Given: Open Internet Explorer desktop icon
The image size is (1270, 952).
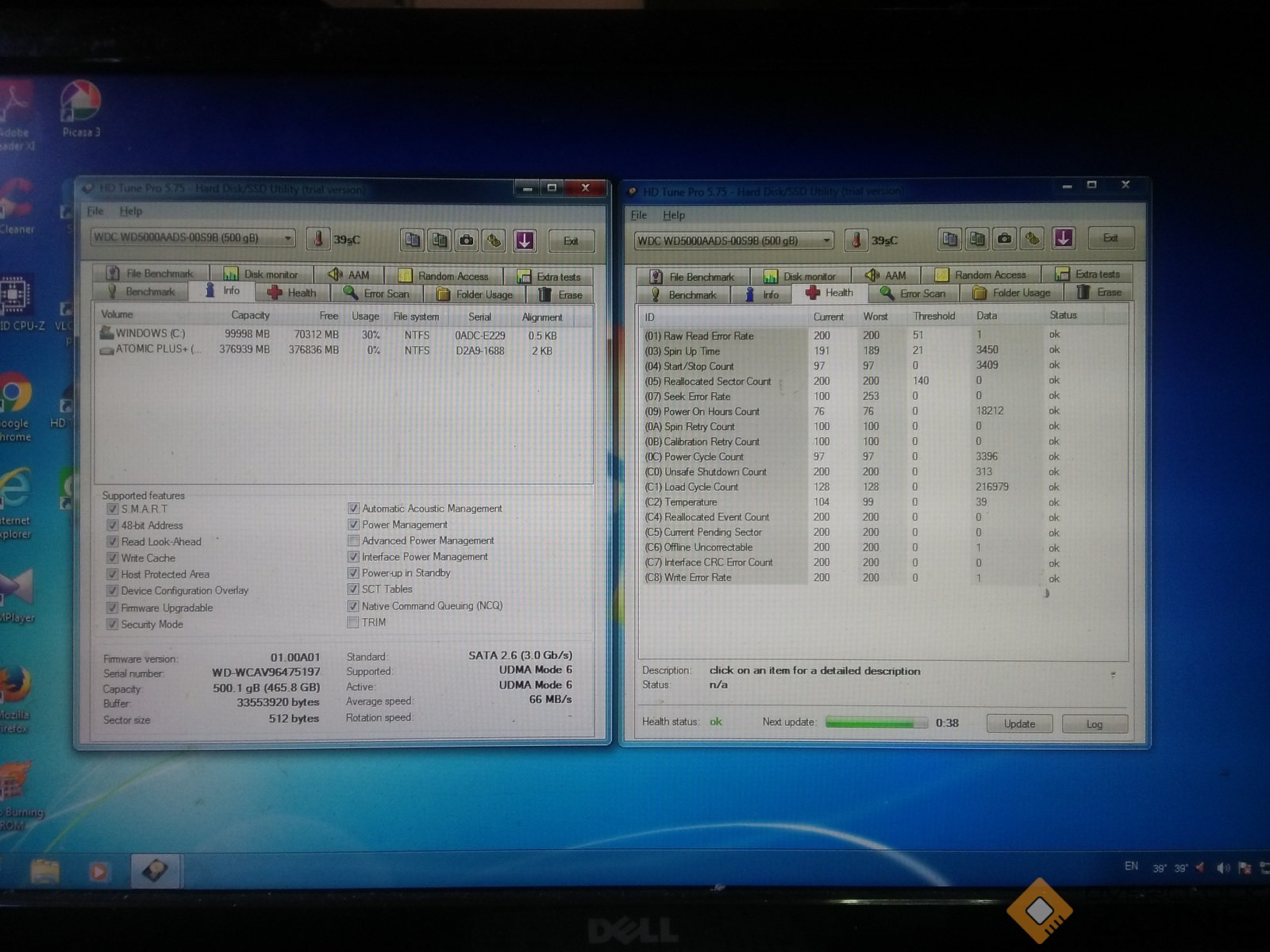Looking at the screenshot, I should (x=14, y=504).
